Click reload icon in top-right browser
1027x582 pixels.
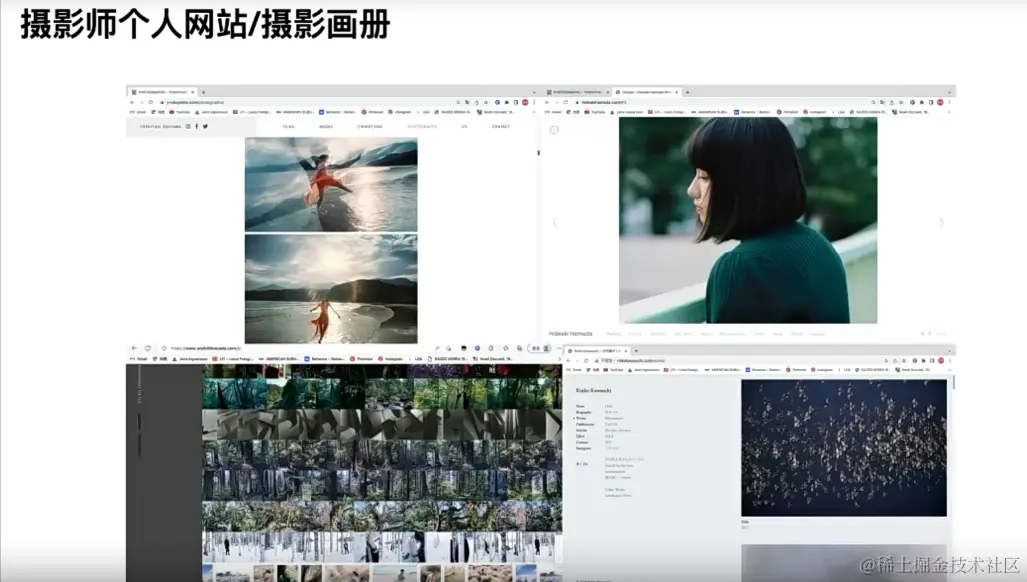[566, 102]
